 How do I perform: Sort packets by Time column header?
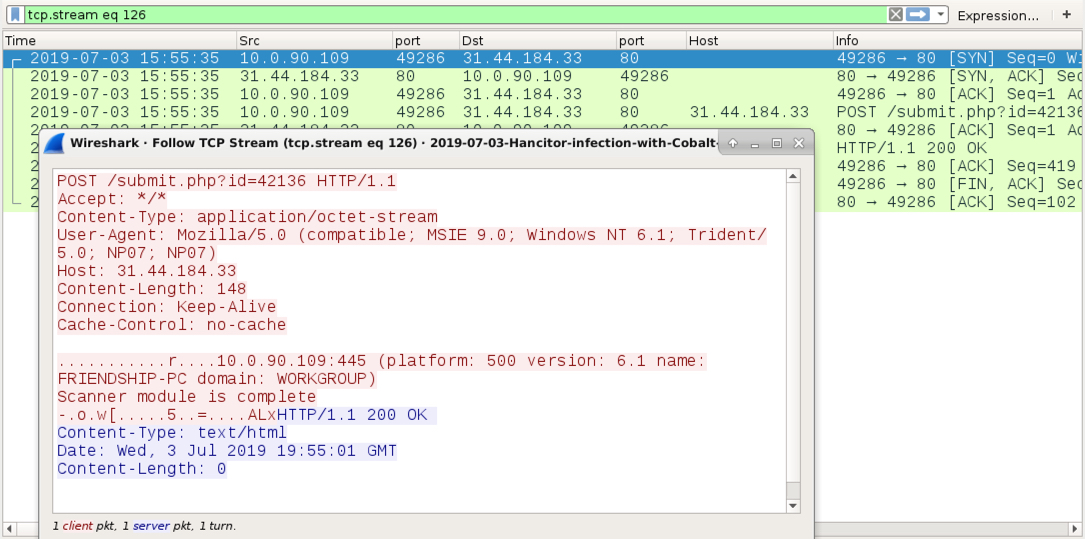[119, 41]
